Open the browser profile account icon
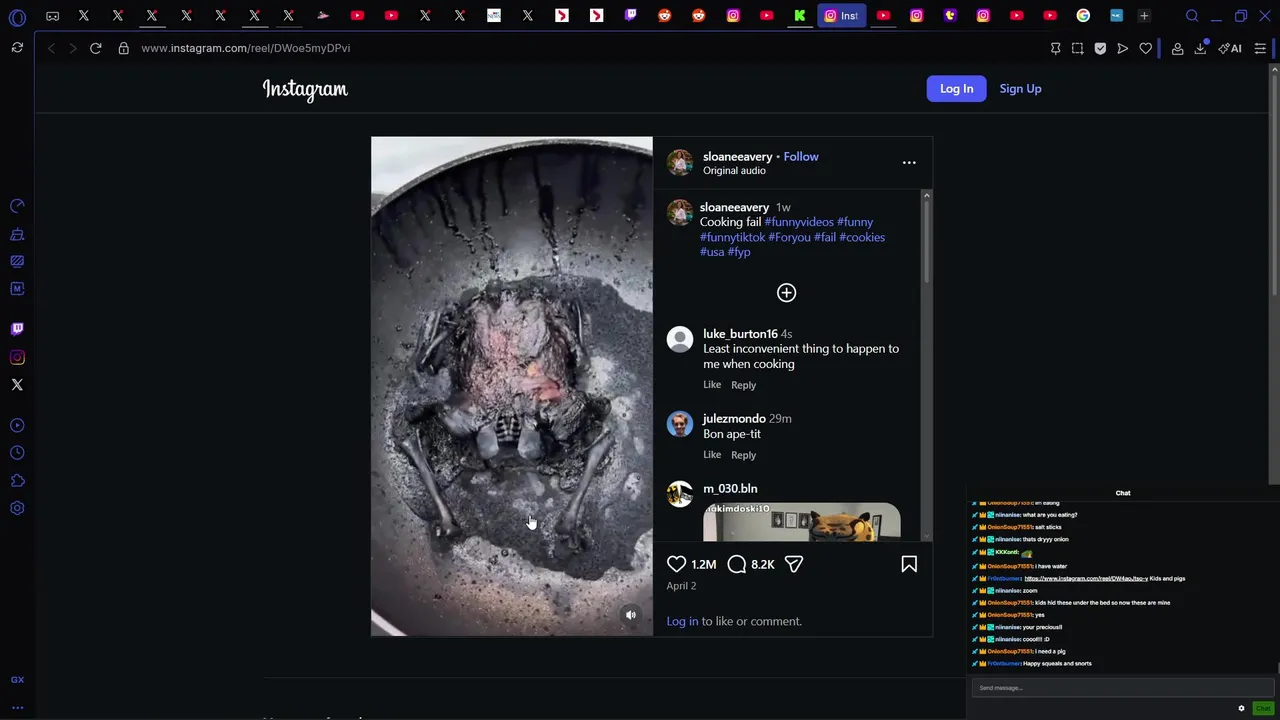 click(x=1178, y=48)
